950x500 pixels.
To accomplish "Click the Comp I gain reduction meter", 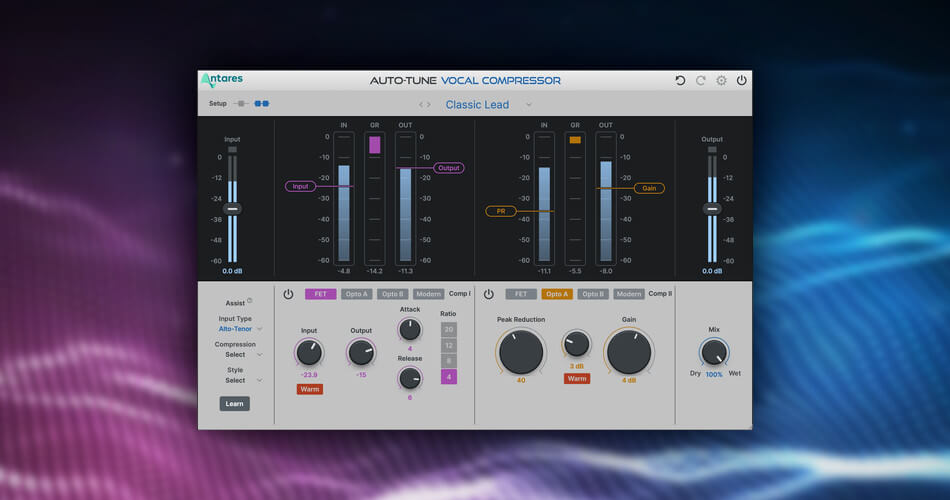I will coord(374,198).
